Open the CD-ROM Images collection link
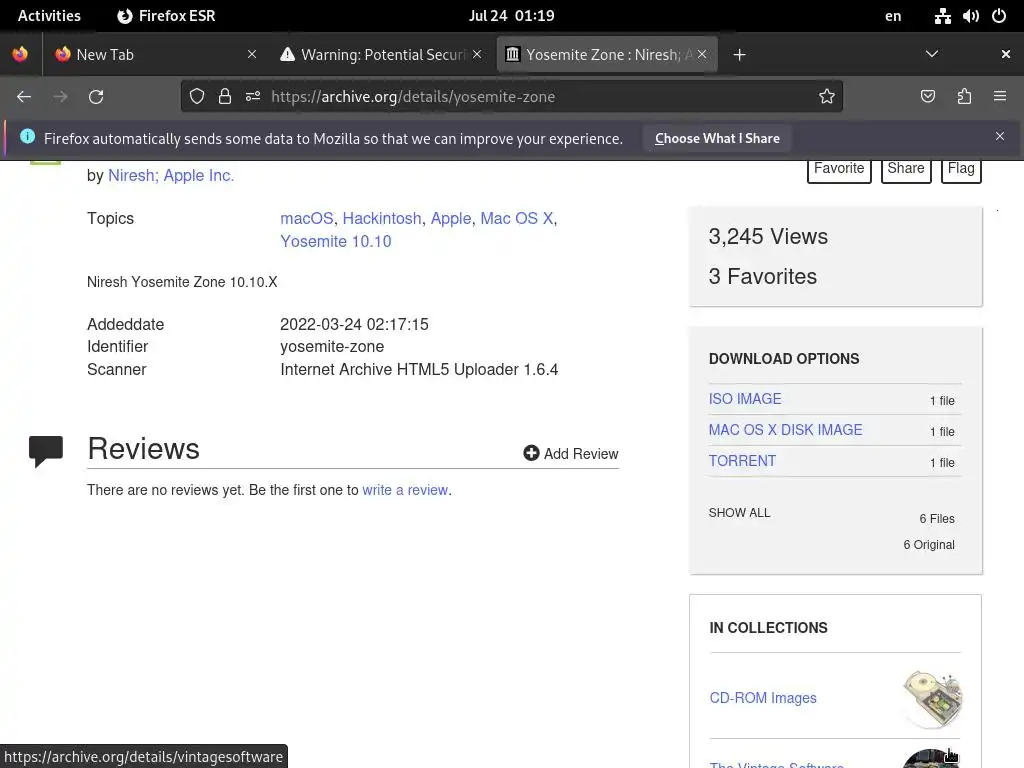The image size is (1024, 768). pyautogui.click(x=763, y=697)
